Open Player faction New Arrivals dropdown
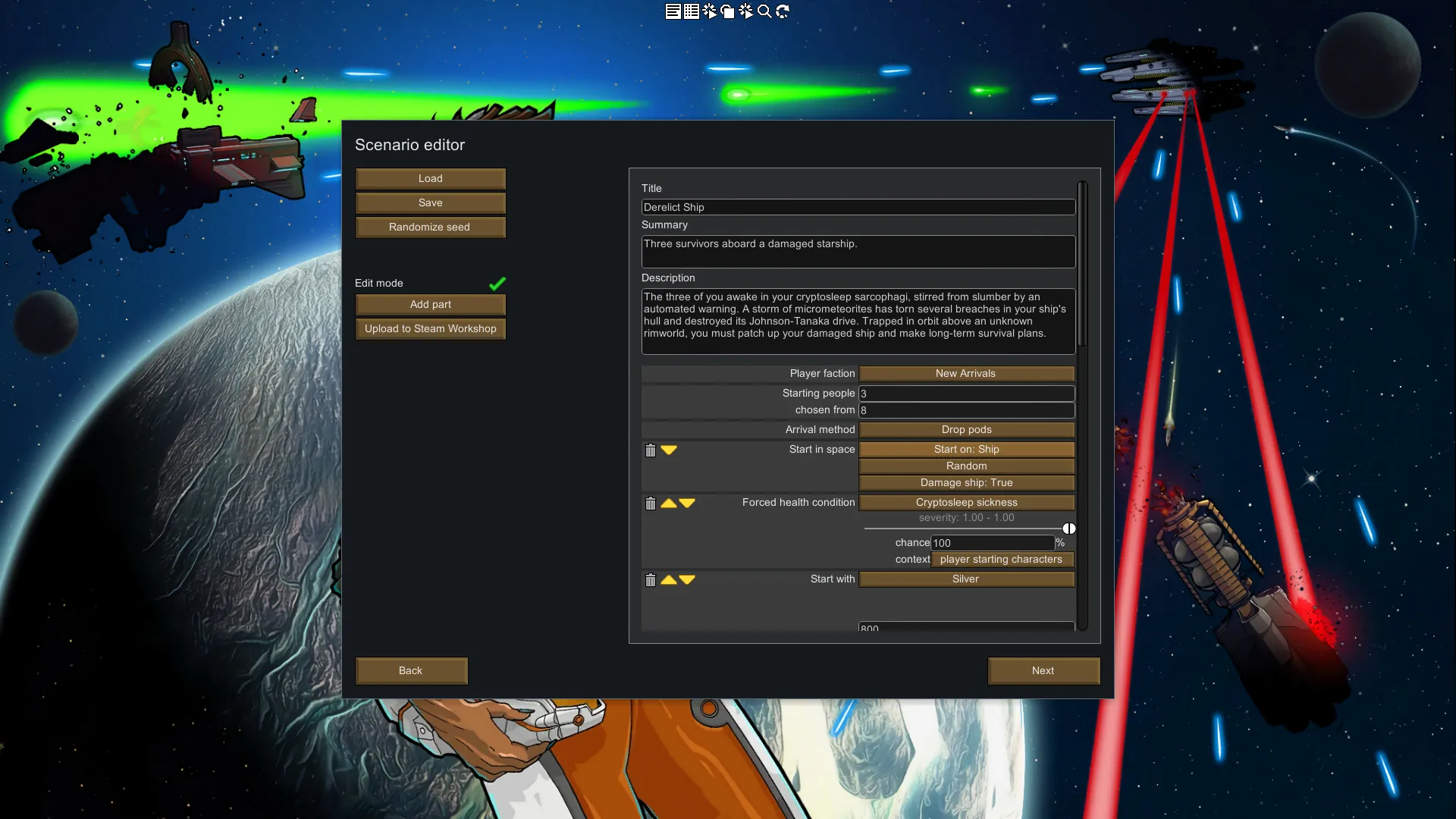The height and width of the screenshot is (819, 1456). click(x=966, y=374)
